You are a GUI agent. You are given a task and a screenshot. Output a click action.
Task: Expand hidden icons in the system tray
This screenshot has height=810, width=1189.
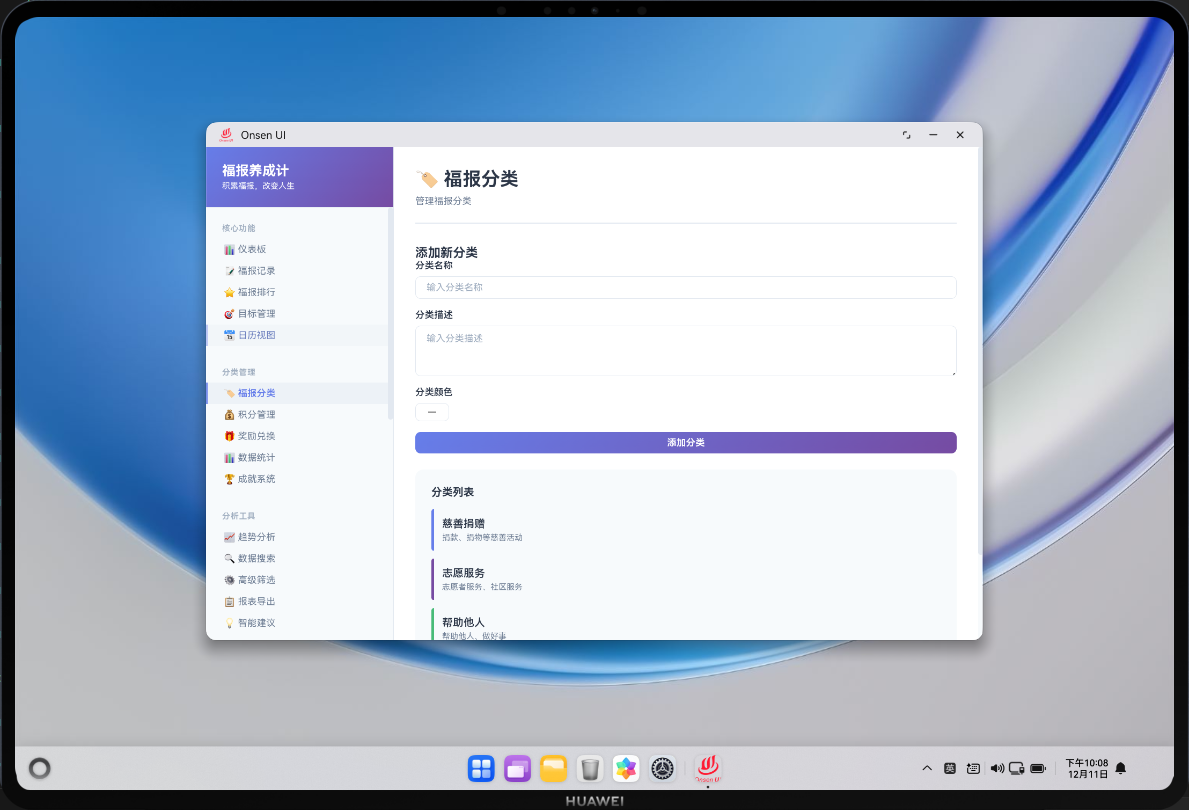click(x=927, y=768)
